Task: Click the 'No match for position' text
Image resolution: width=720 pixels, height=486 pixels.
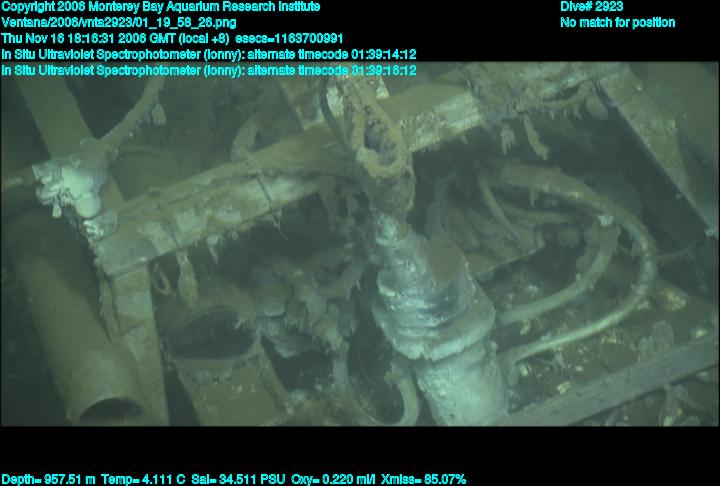Action: [x=617, y=22]
